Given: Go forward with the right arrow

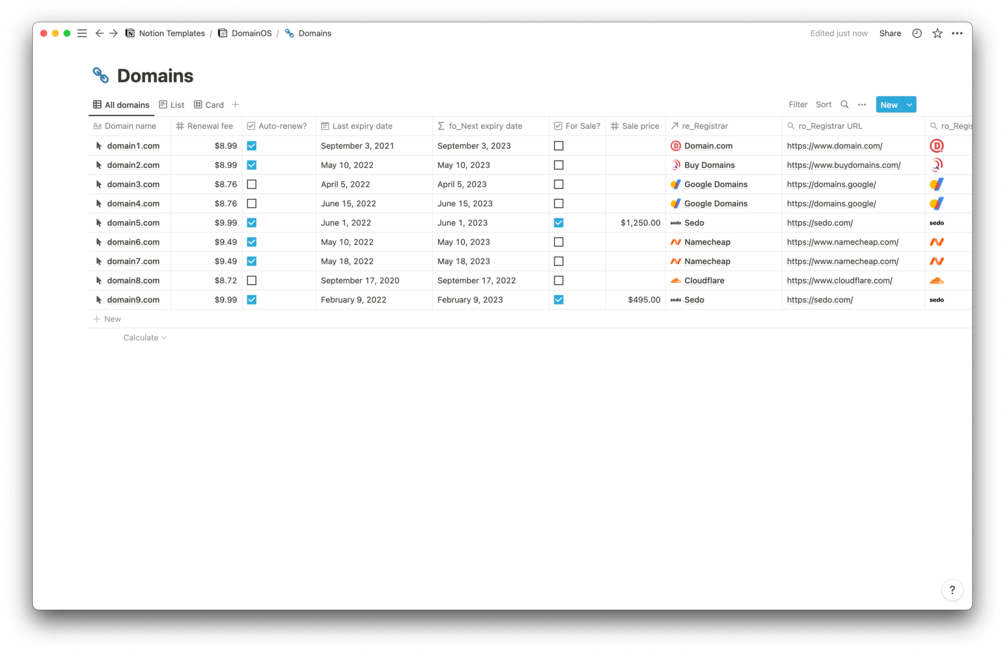Looking at the screenshot, I should tap(113, 33).
